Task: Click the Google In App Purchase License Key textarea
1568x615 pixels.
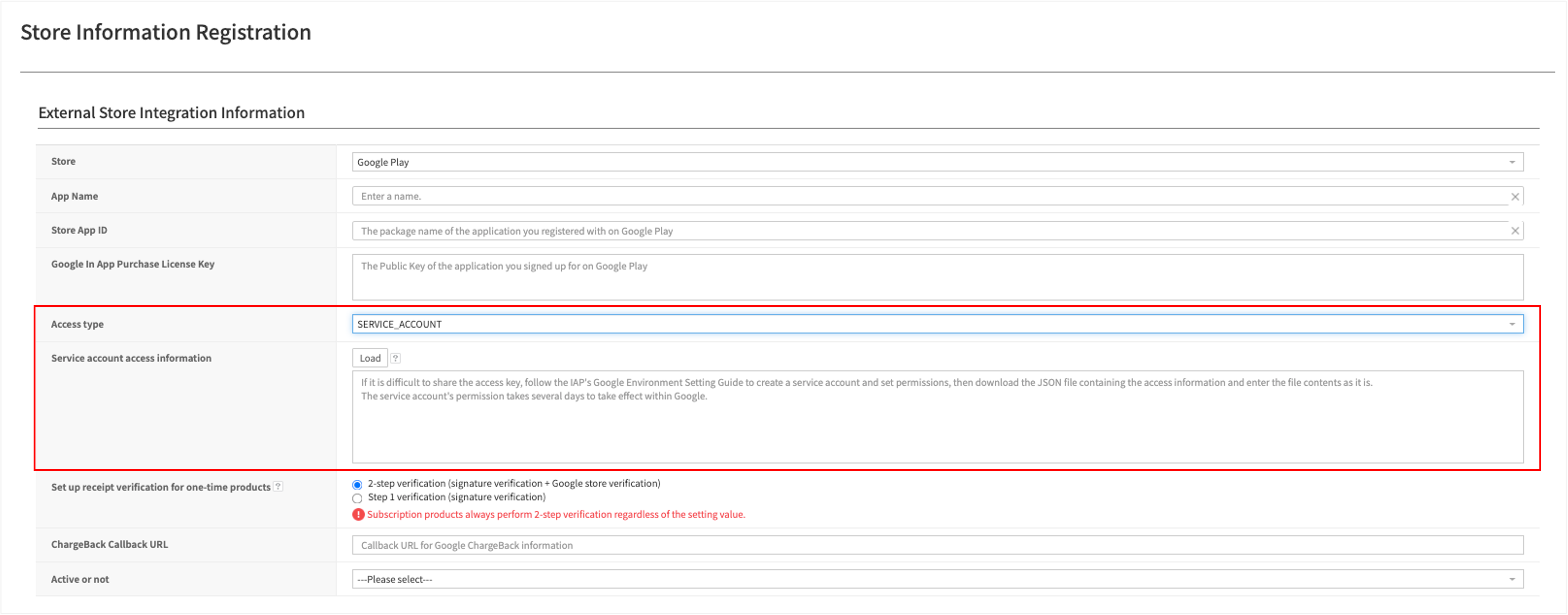Action: (x=937, y=277)
